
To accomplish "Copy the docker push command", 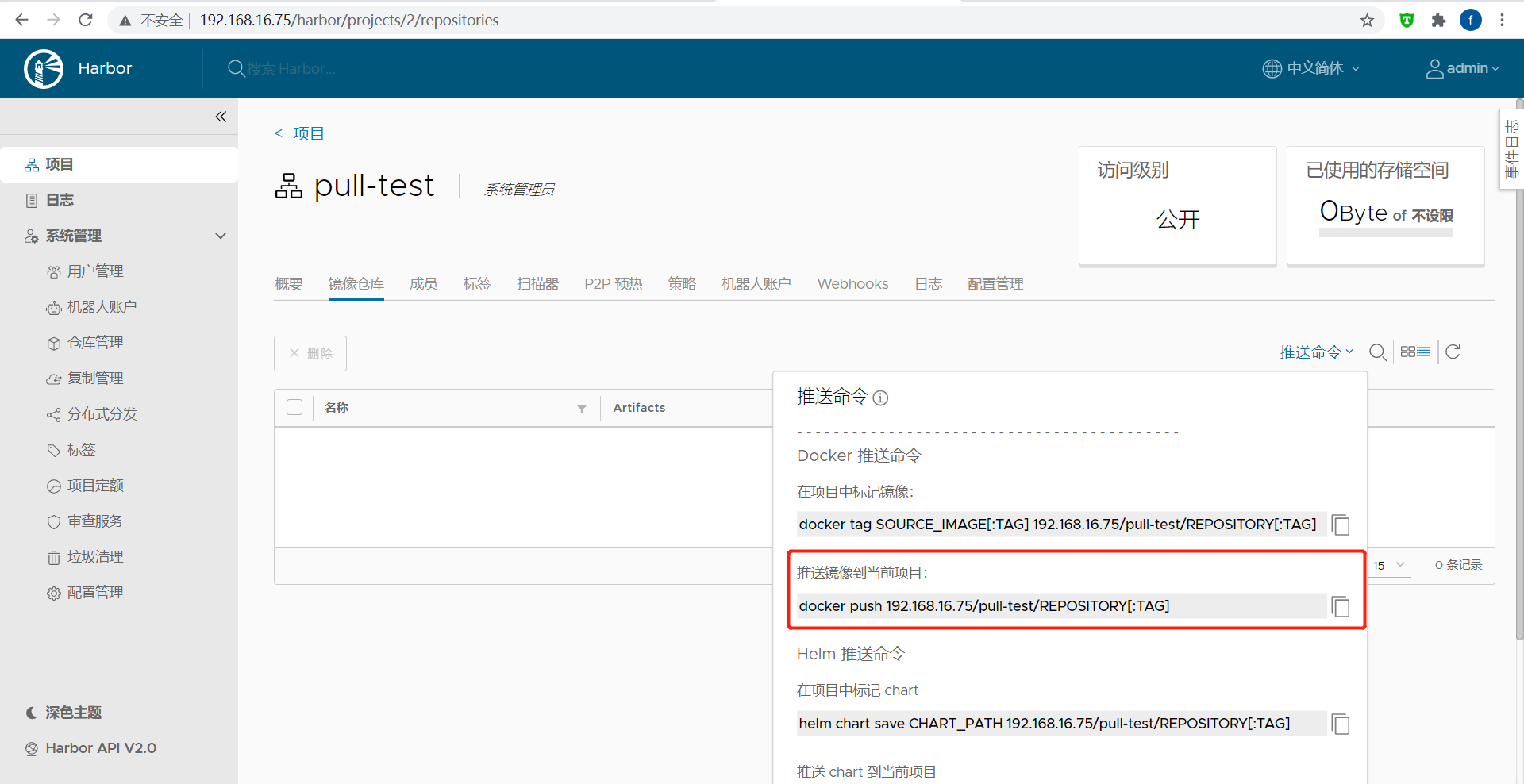I will click(x=1341, y=606).
